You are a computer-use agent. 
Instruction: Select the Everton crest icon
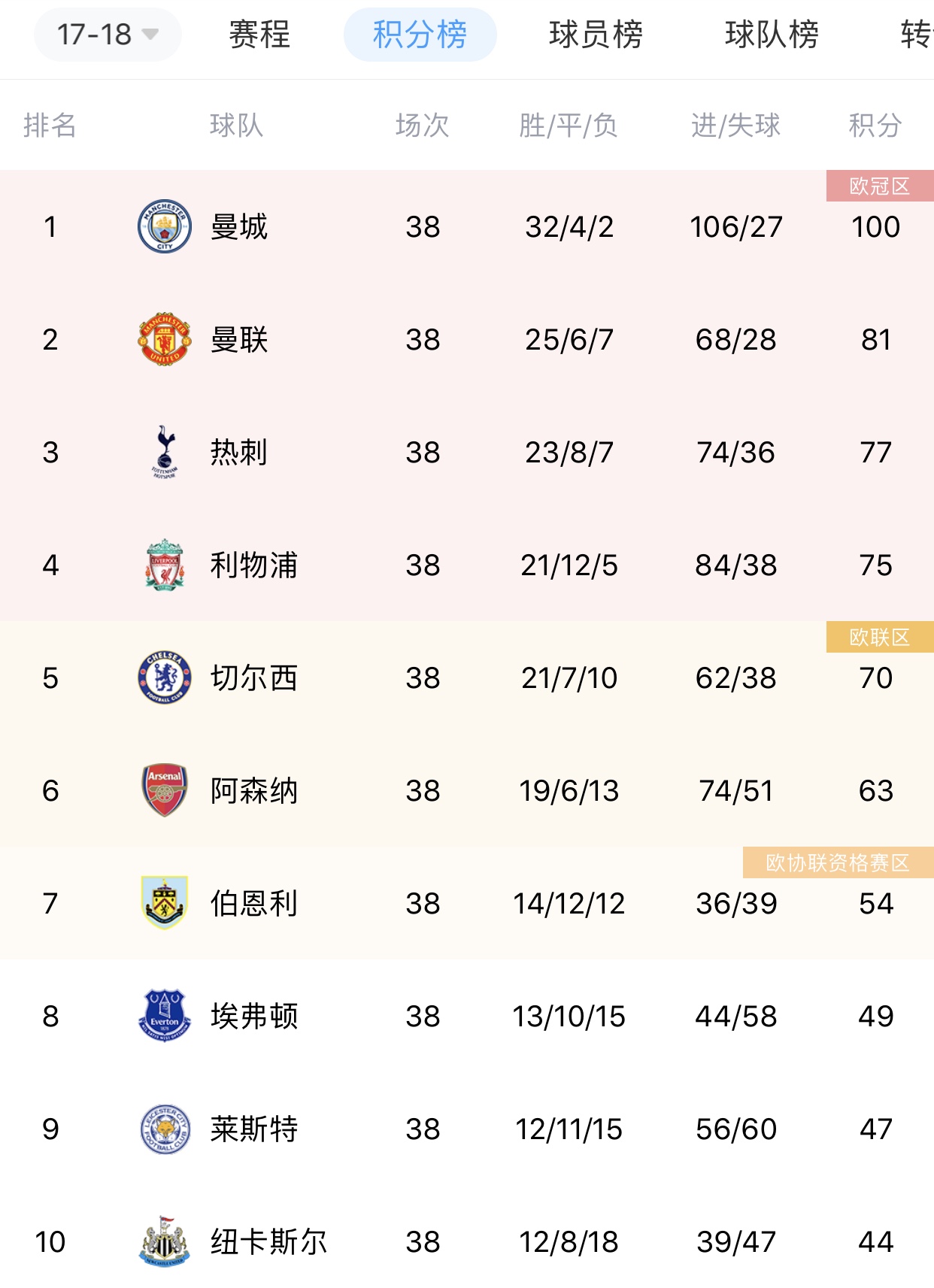pyautogui.click(x=165, y=1016)
